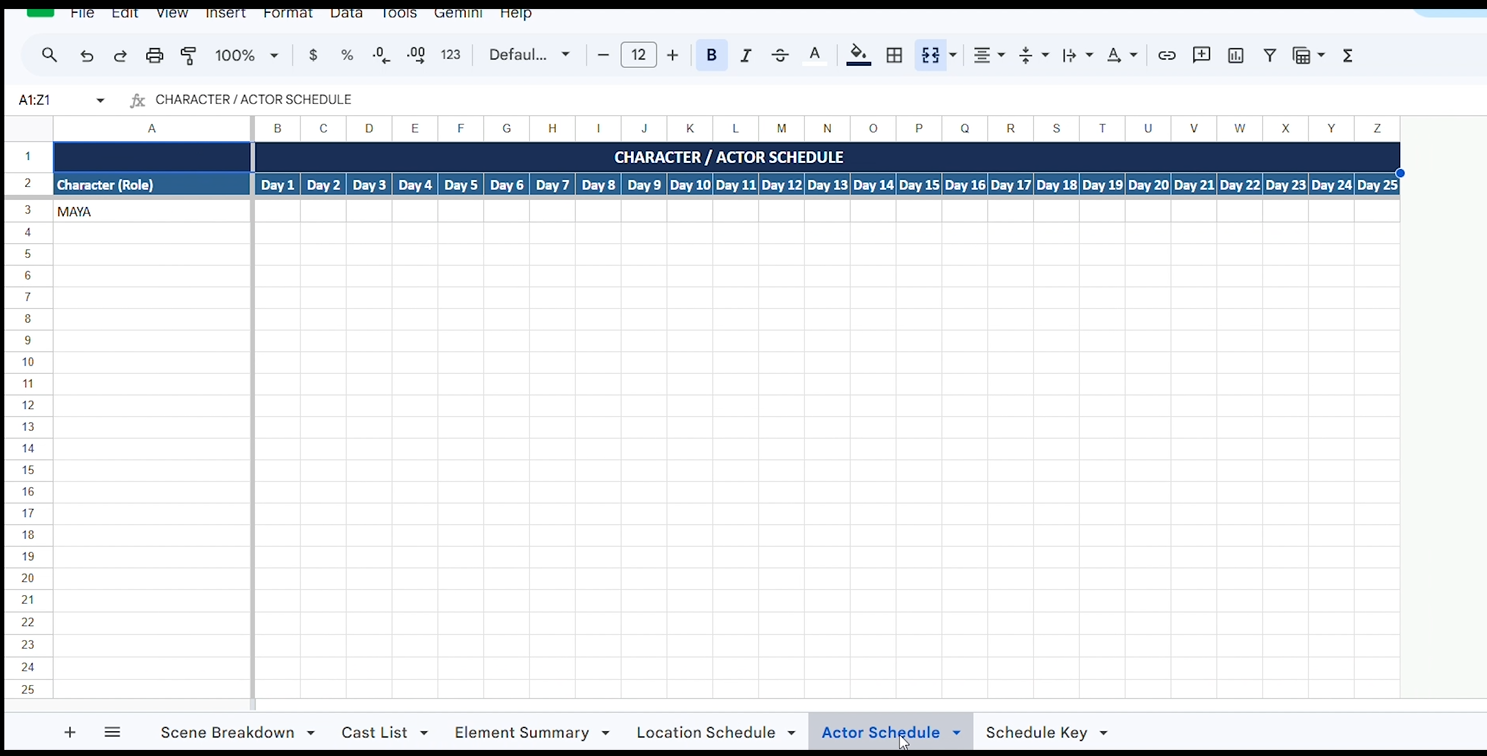Toggle italic formatting

[x=745, y=55]
